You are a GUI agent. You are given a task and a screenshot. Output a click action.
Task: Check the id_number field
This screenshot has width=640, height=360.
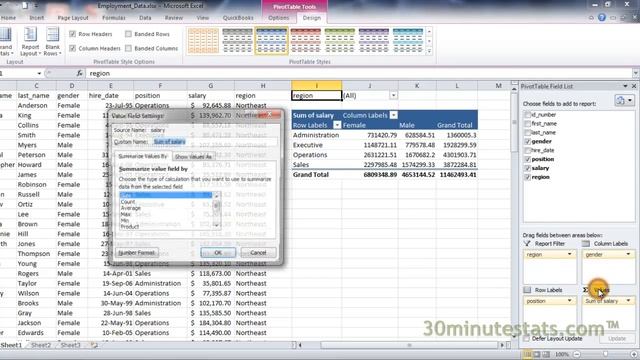pos(527,115)
